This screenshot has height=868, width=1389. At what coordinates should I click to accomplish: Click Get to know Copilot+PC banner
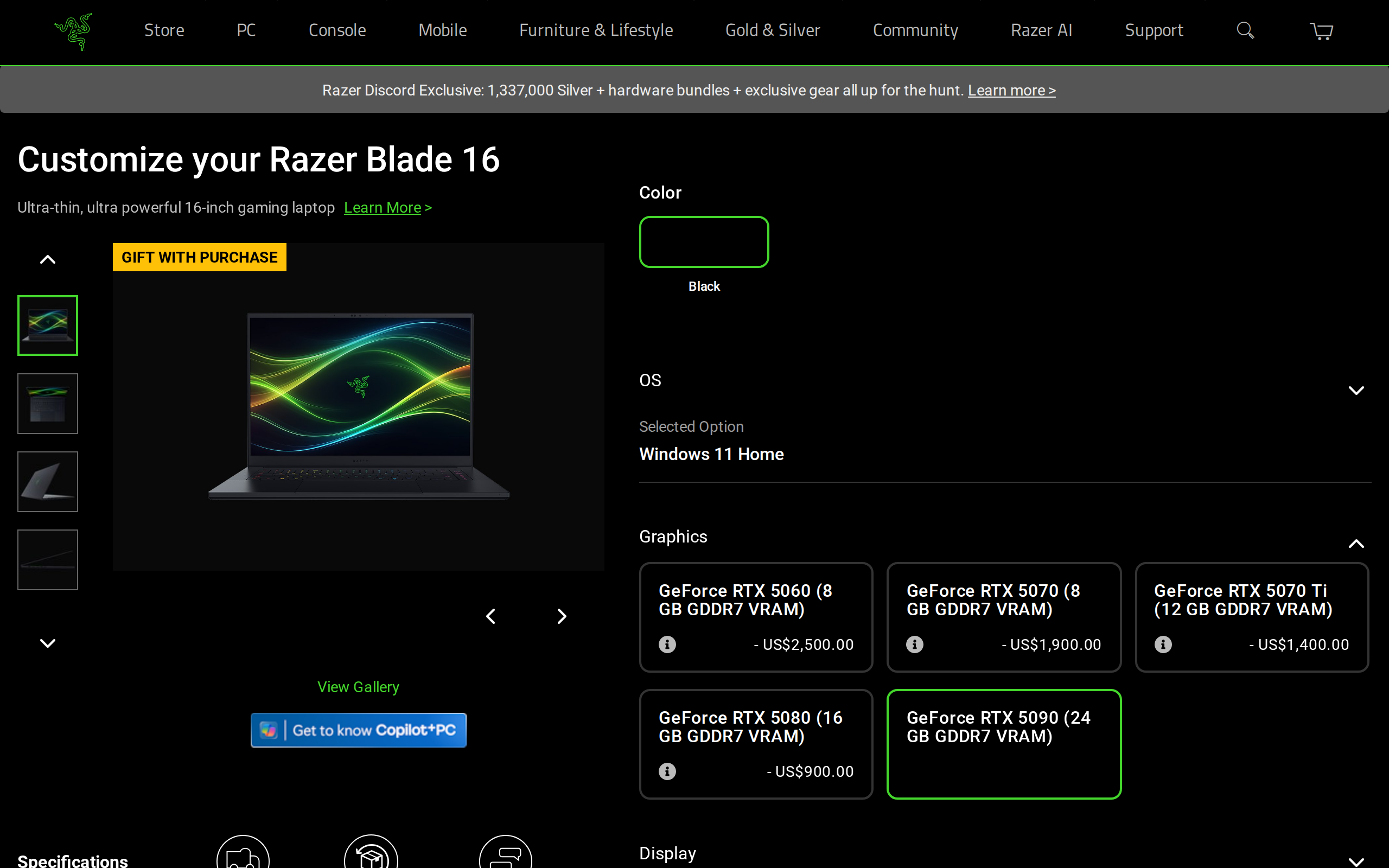[358, 730]
